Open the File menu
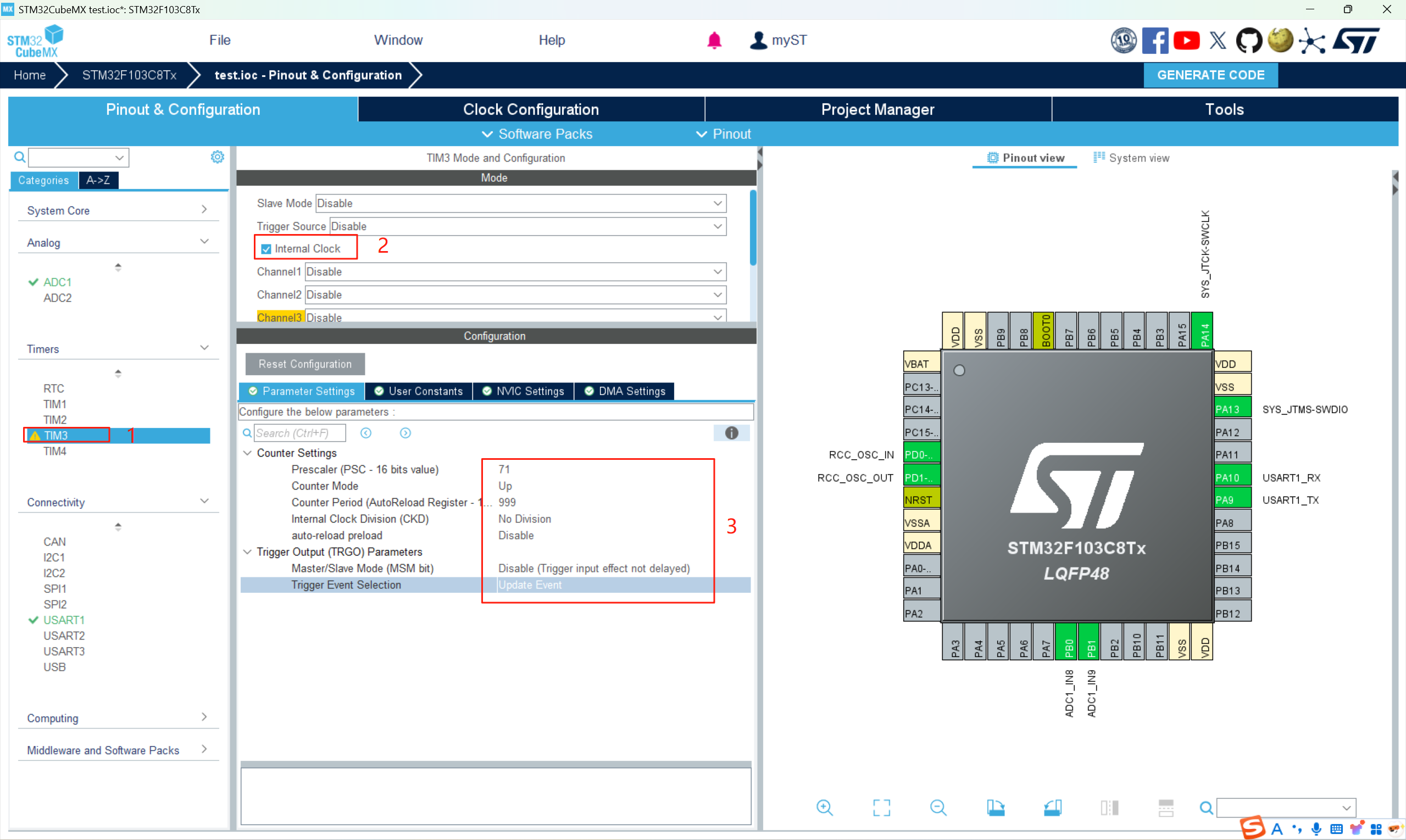 (x=220, y=40)
